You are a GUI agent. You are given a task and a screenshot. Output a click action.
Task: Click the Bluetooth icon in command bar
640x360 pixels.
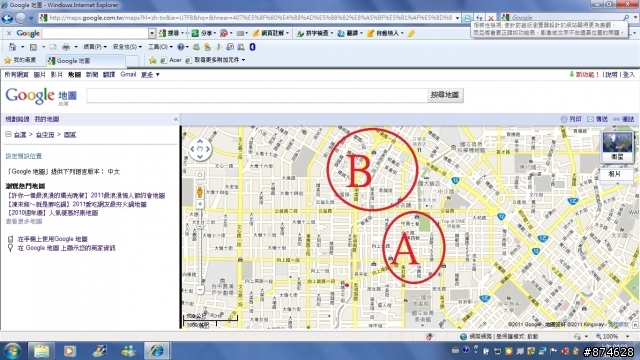pyautogui.click(x=252, y=47)
